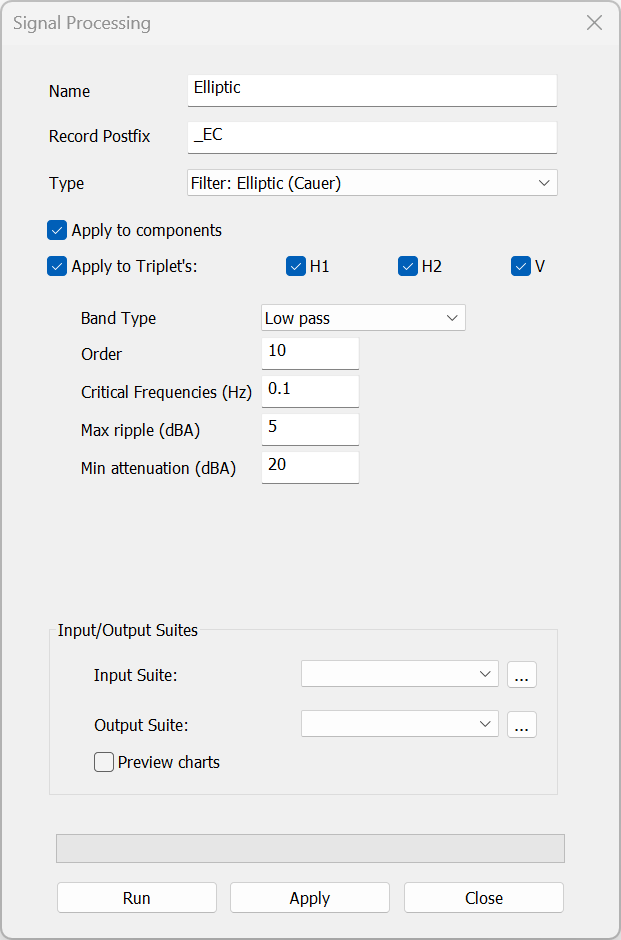Click the Order value field
621x940 pixels.
(310, 353)
